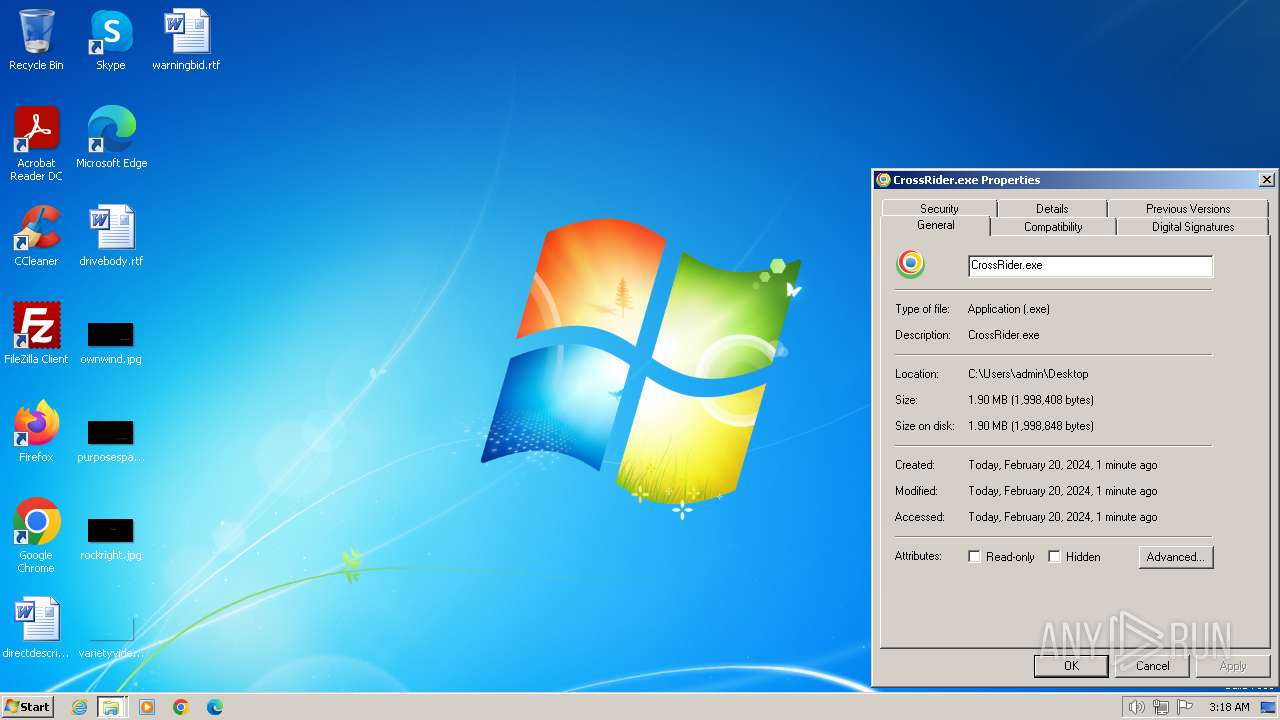1280x720 pixels.
Task: Click the volume speaker tray icon
Action: (1136, 707)
